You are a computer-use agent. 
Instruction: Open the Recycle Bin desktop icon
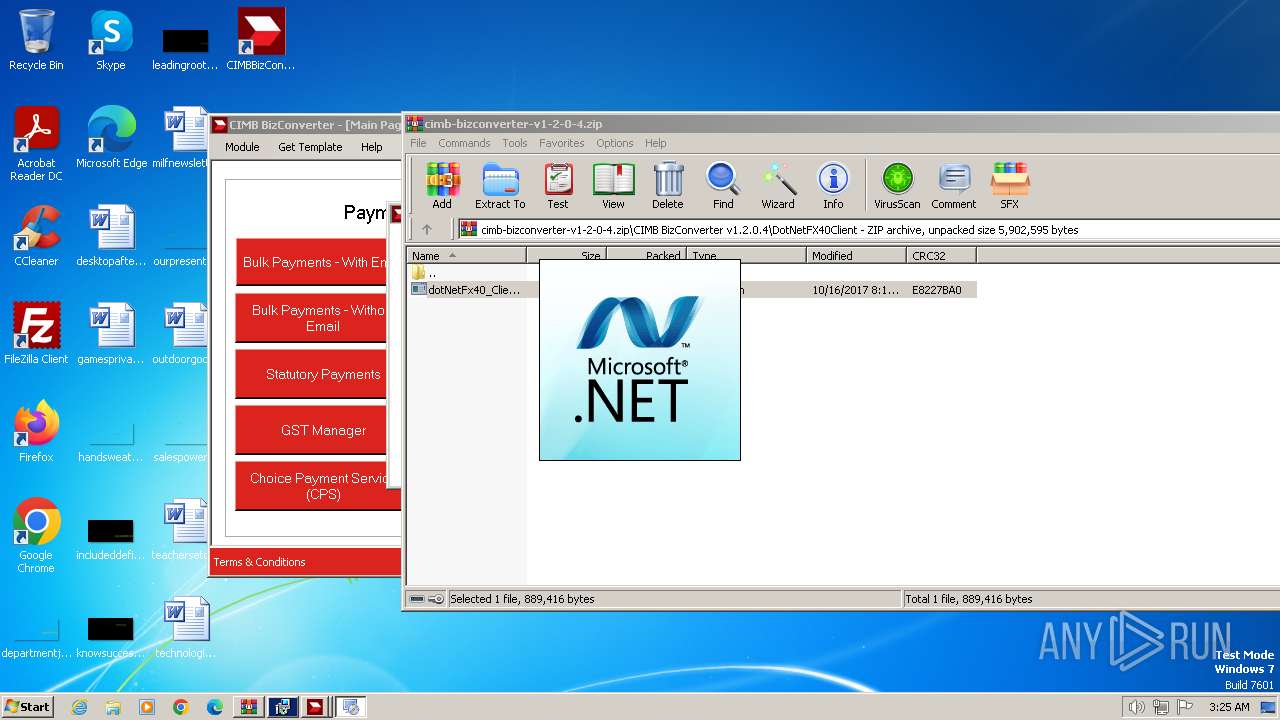36,40
